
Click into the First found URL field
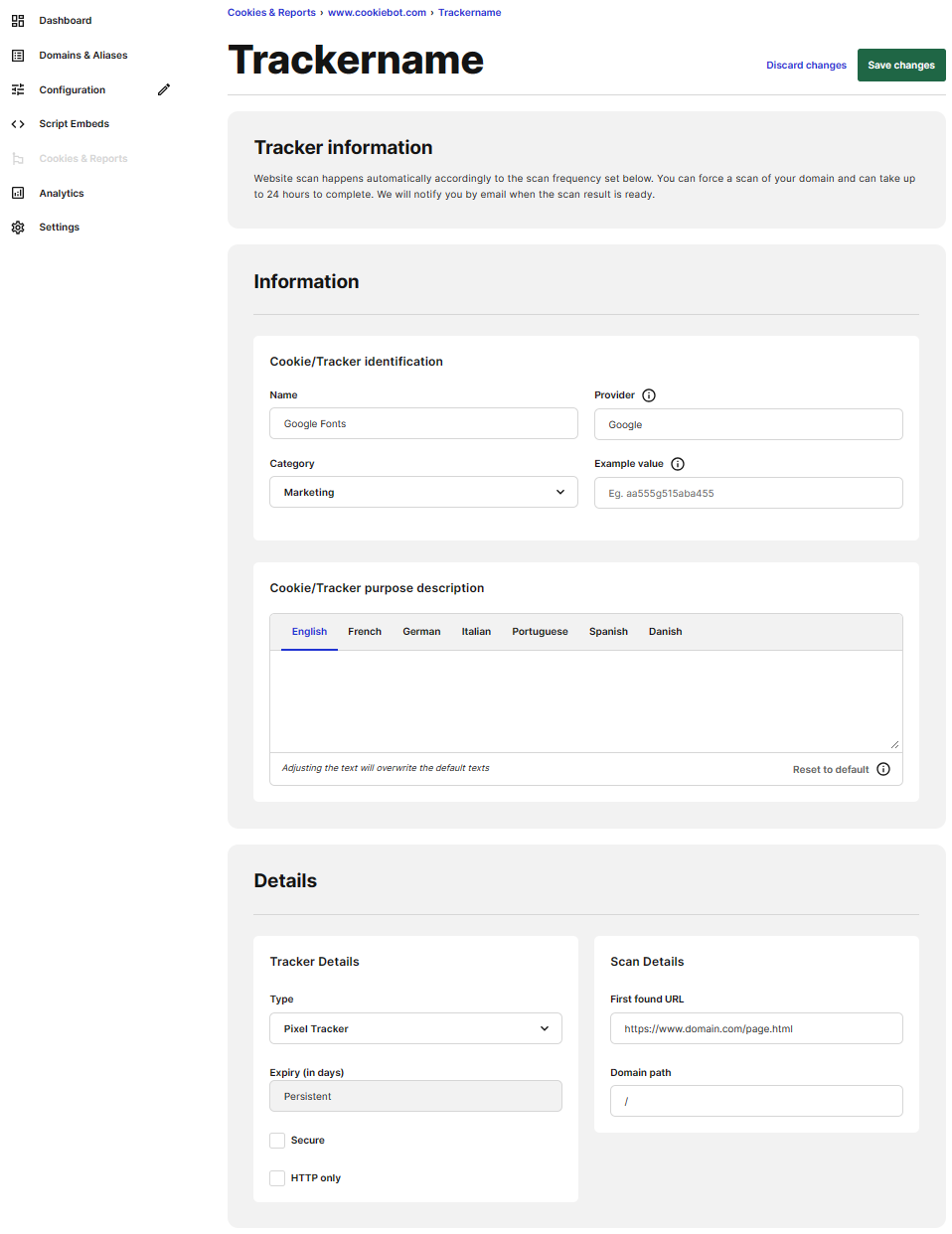pos(756,1028)
